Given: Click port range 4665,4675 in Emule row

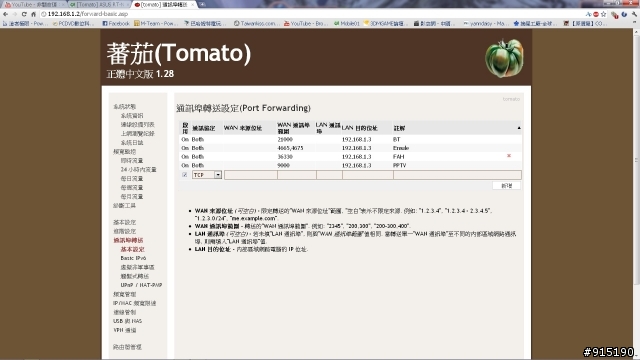Looking at the screenshot, I should click(290, 148).
